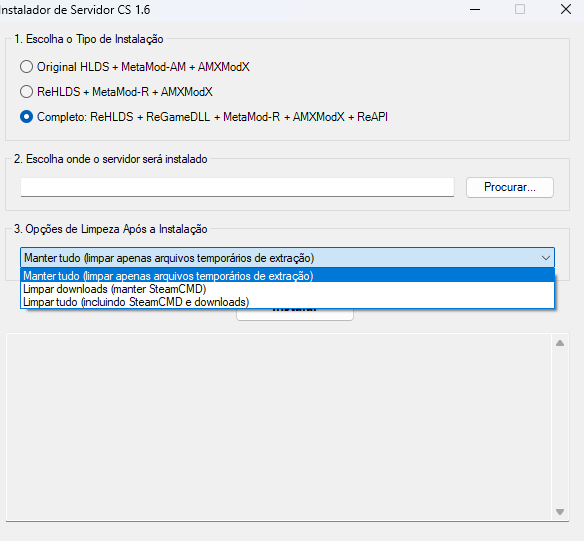This screenshot has height=541, width=584.
Task: Click log scrollbar down arrow
Action: coord(560,512)
